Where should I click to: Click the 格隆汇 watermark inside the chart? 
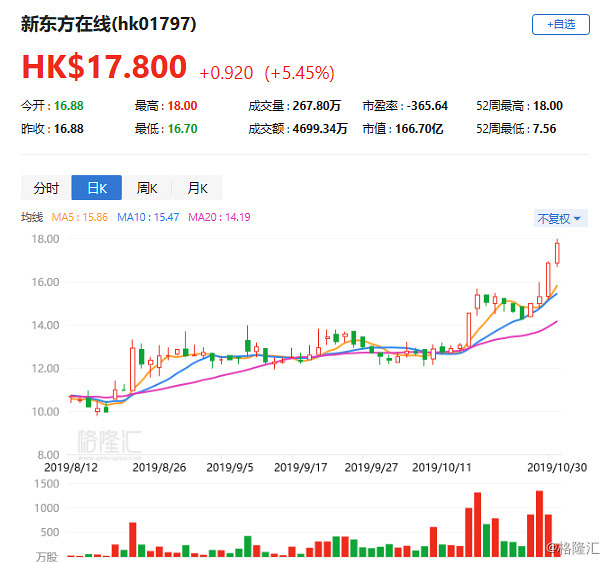tap(107, 440)
